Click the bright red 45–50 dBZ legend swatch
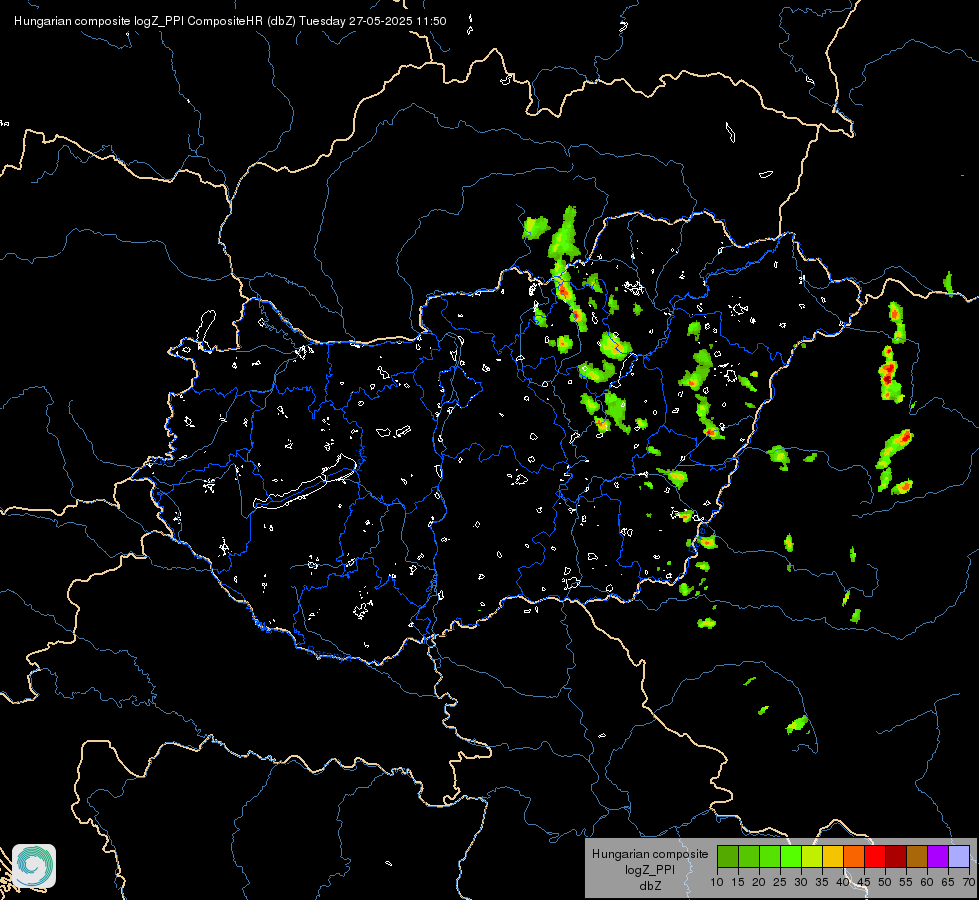979x900 pixels. (875, 856)
